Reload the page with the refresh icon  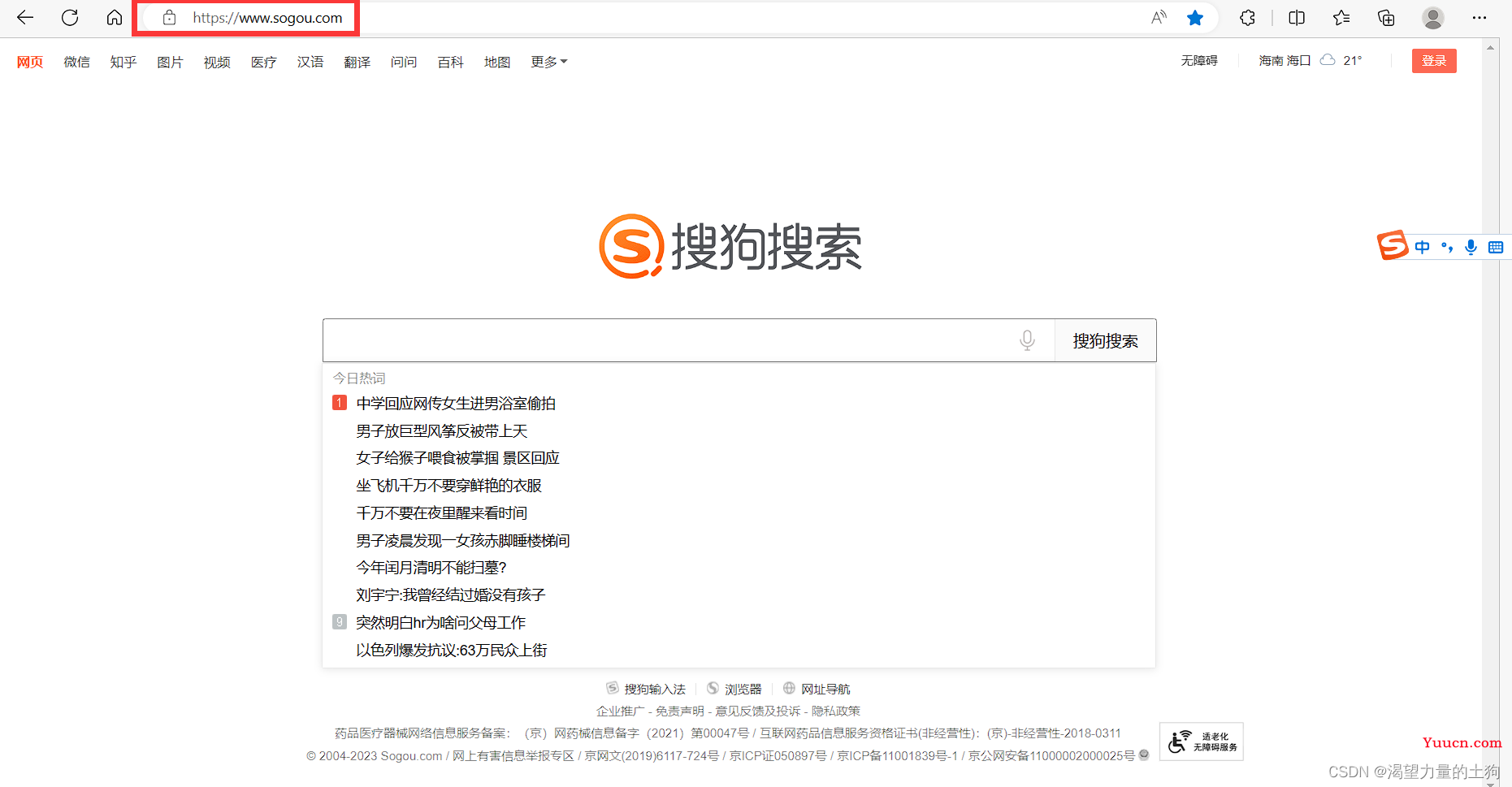[70, 18]
